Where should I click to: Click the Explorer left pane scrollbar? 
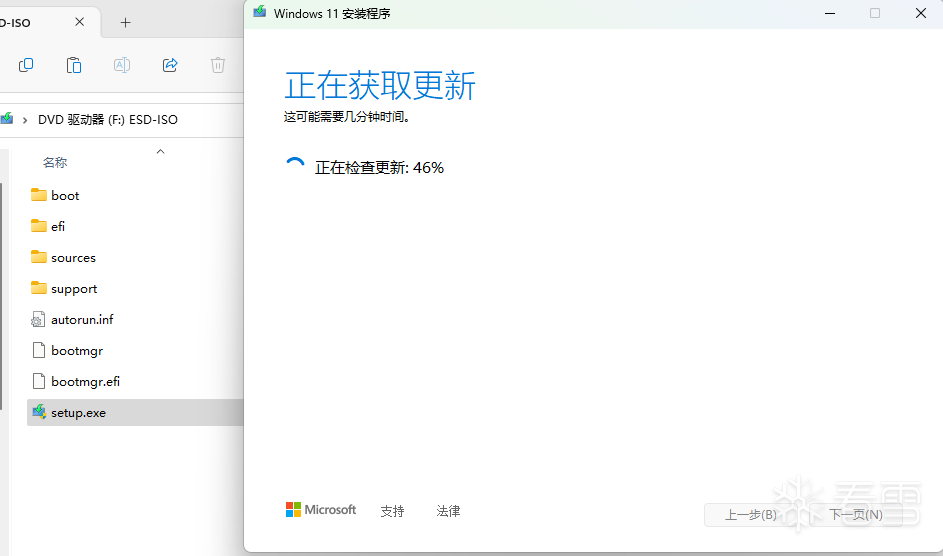(1, 296)
